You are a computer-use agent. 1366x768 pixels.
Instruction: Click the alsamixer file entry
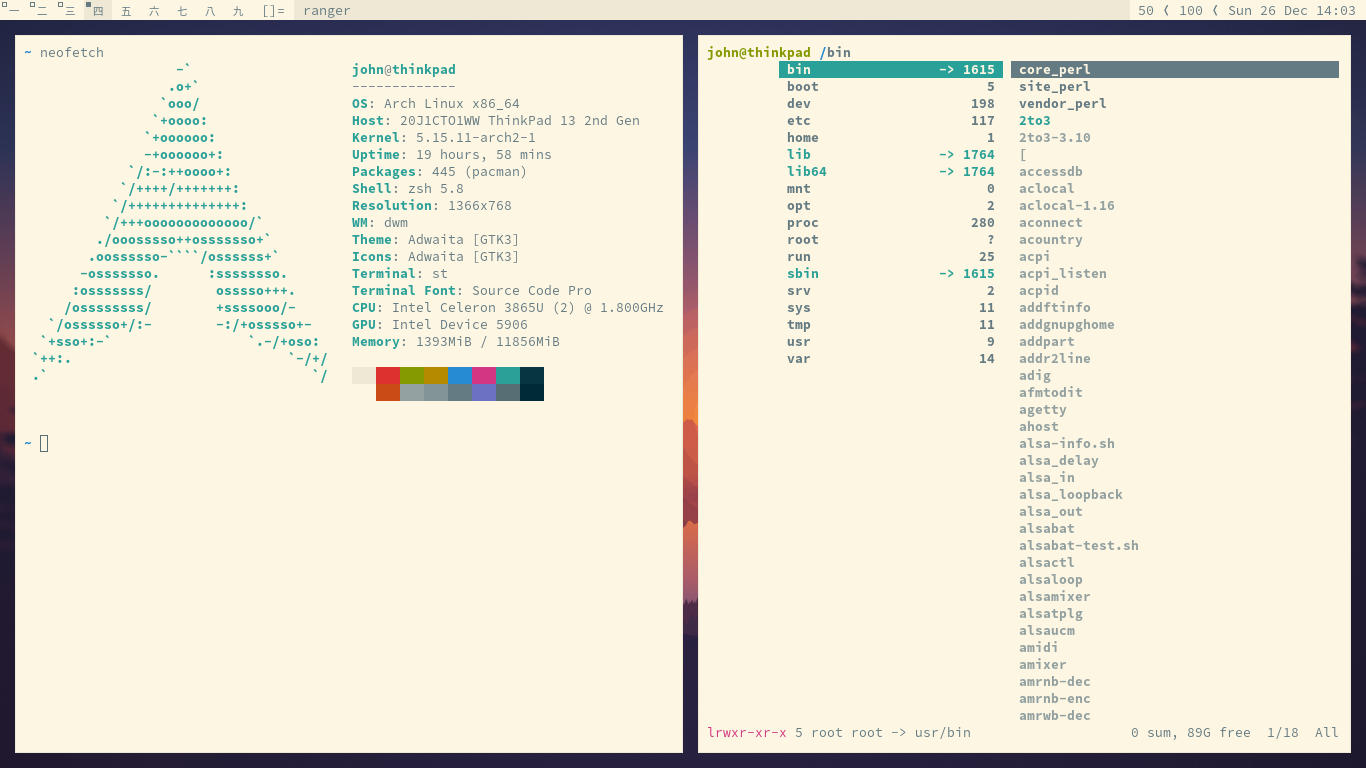[x=1055, y=596]
